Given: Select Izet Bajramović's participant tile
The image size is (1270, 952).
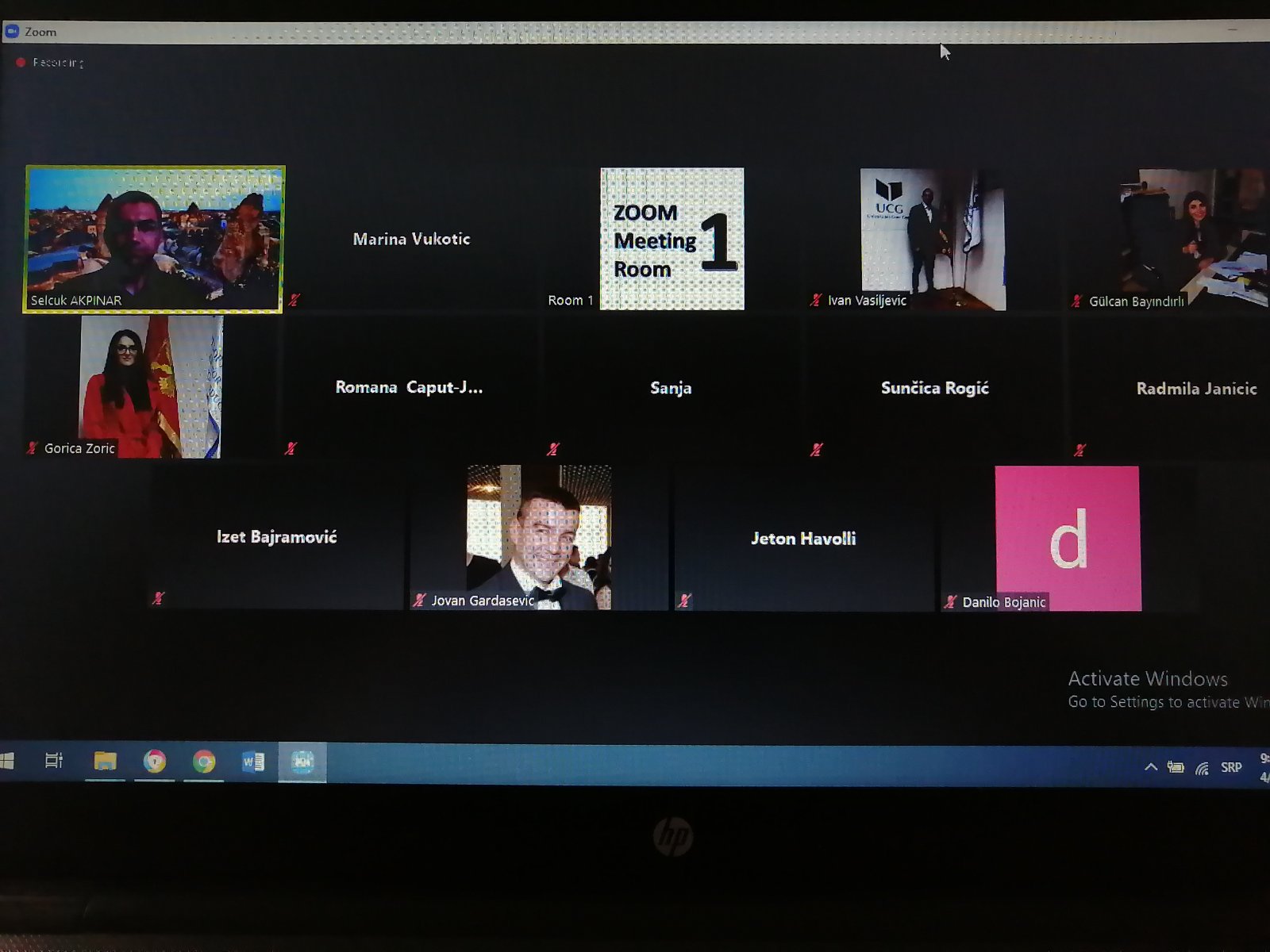Looking at the screenshot, I should point(276,537).
